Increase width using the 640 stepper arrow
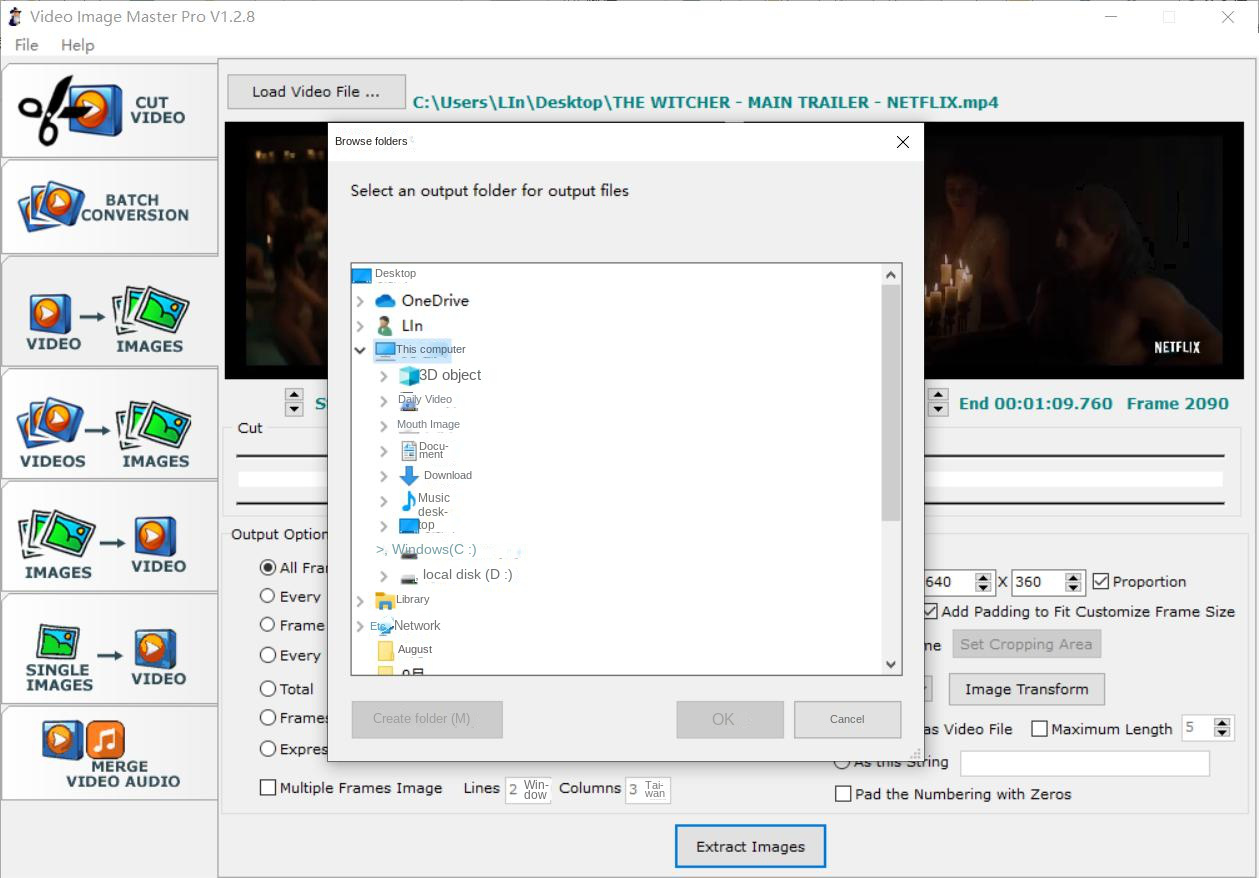Image resolution: width=1259 pixels, height=878 pixels. point(985,576)
